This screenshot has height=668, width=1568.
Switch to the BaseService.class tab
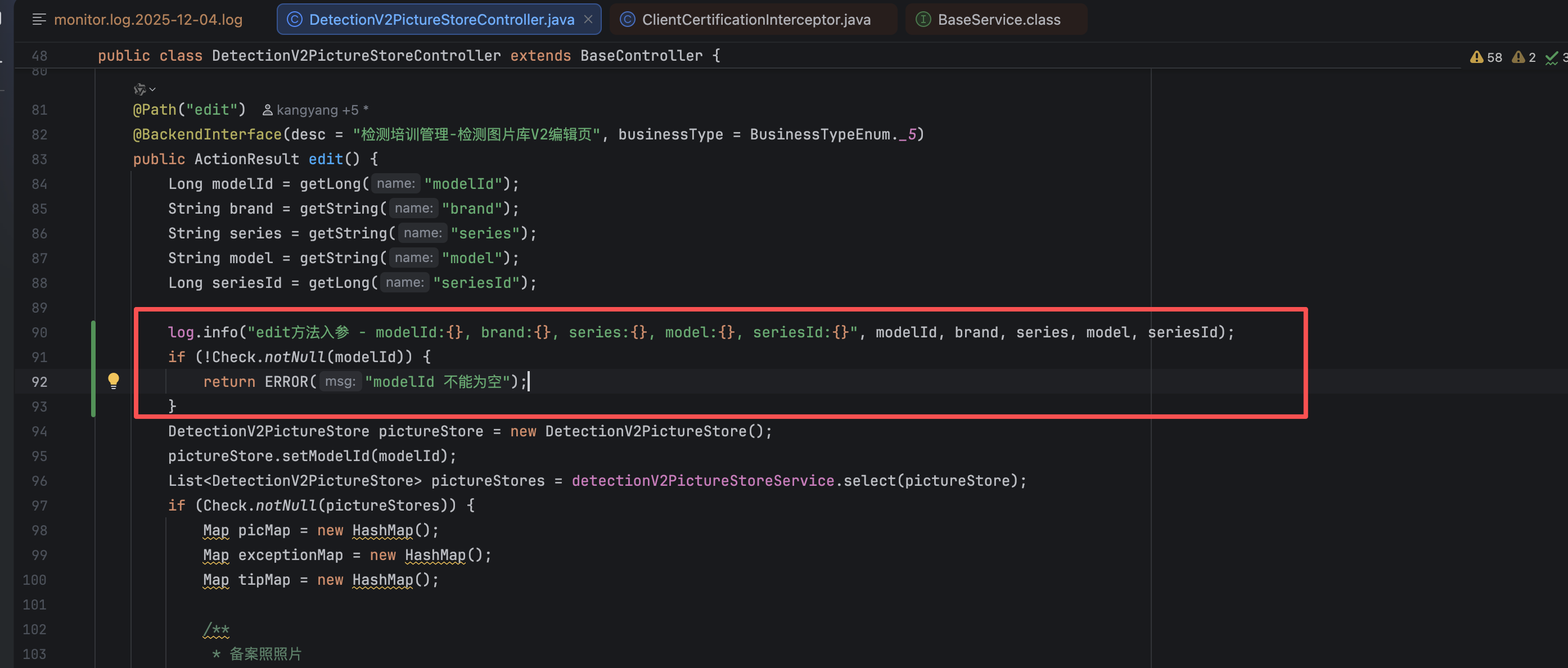click(998, 20)
